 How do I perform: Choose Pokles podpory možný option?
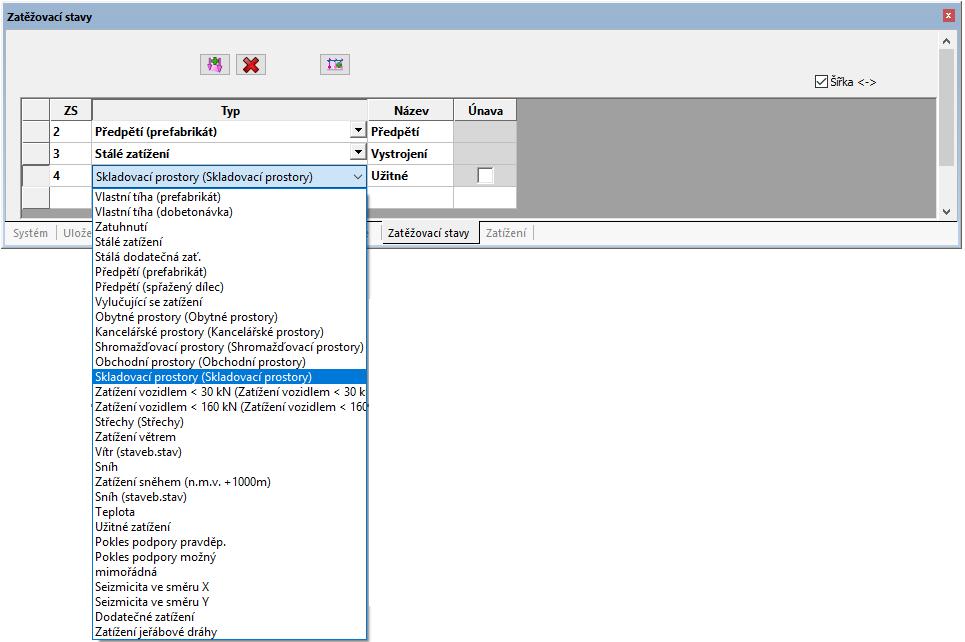point(230,557)
